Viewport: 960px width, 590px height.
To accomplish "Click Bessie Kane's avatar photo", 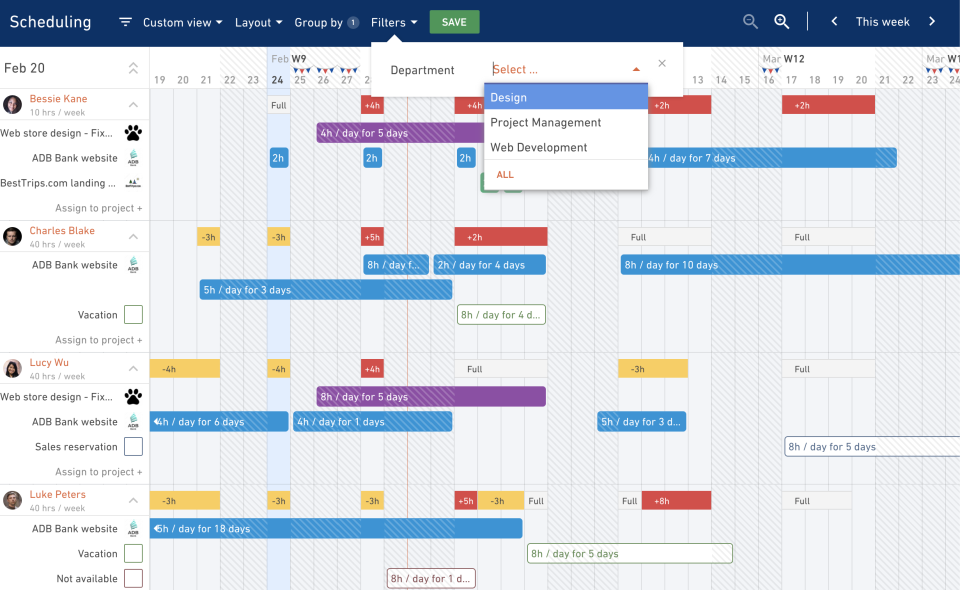I will click(12, 105).
